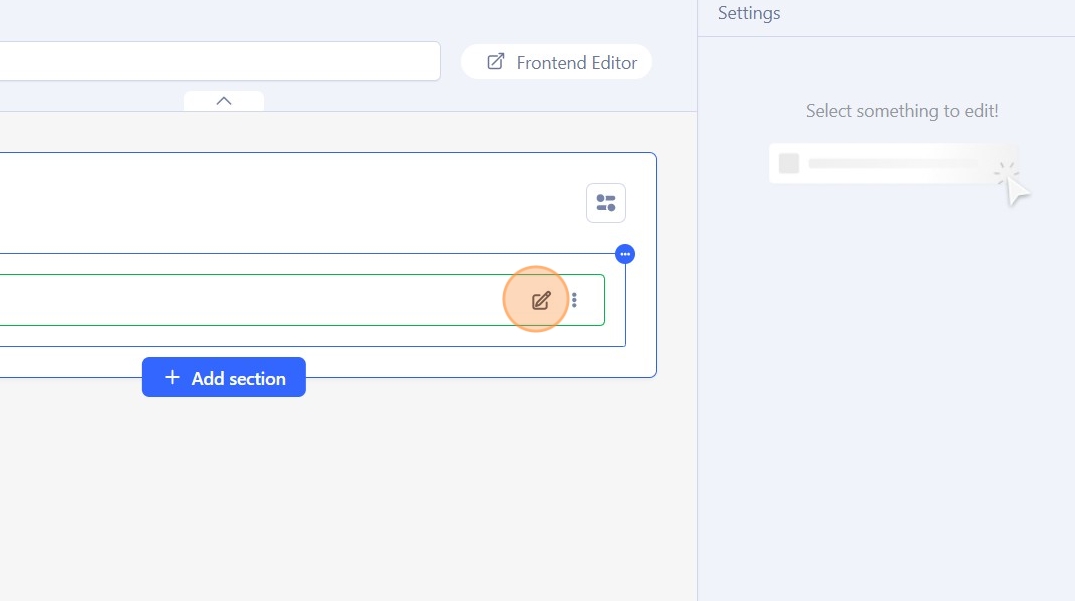Click the pencil edit icon on the field
1075x601 pixels.
541,300
